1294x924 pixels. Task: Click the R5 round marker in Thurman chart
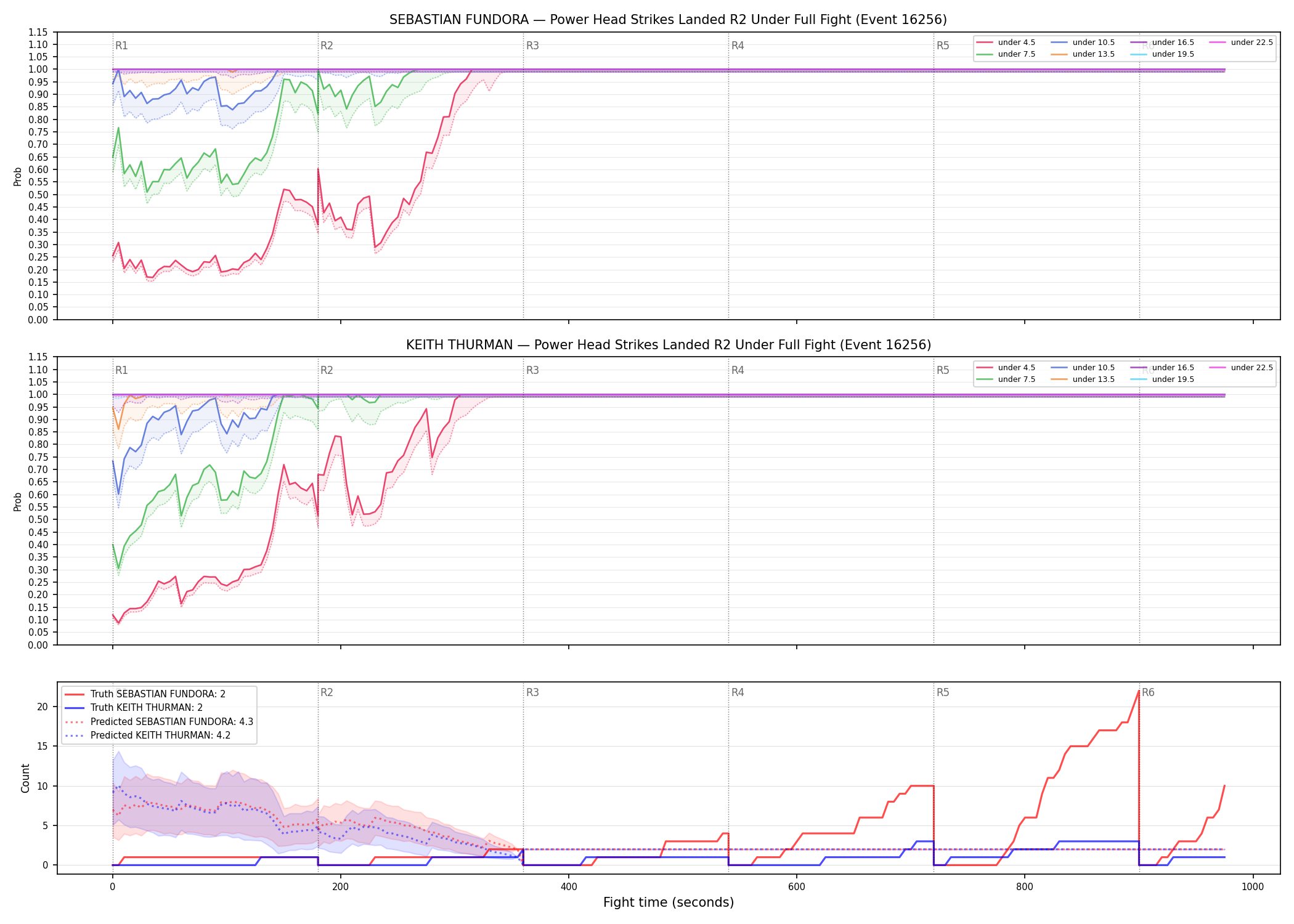[x=943, y=370]
